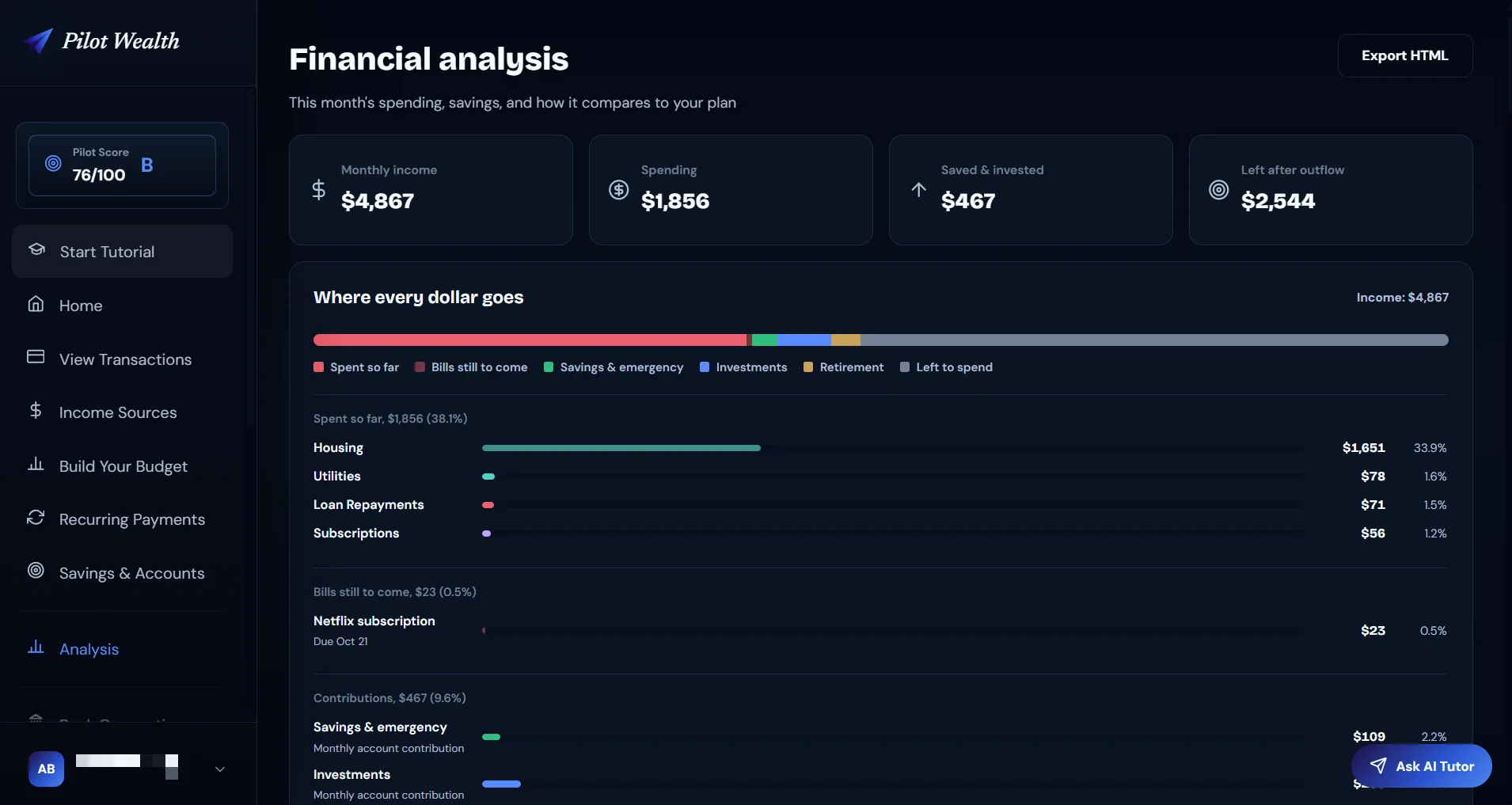Click the 33.9% Housing percentage
Screen dimensions: 1512x805
1430,448
